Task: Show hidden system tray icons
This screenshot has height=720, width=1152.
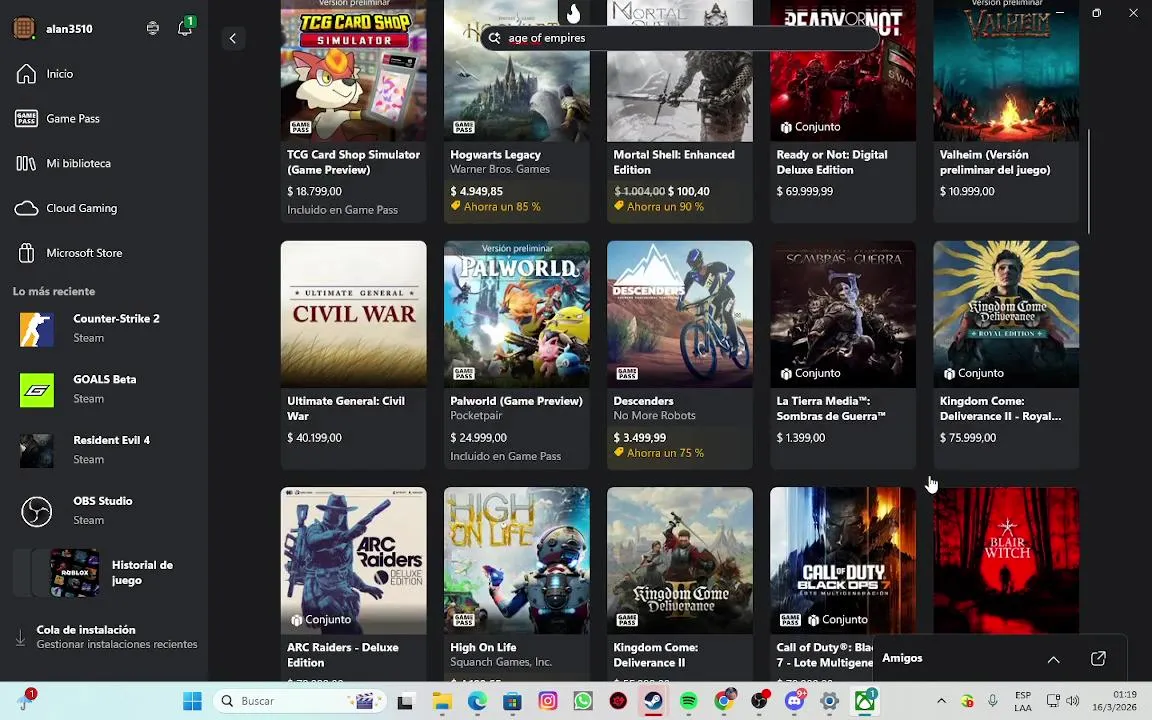Action: coord(941,701)
